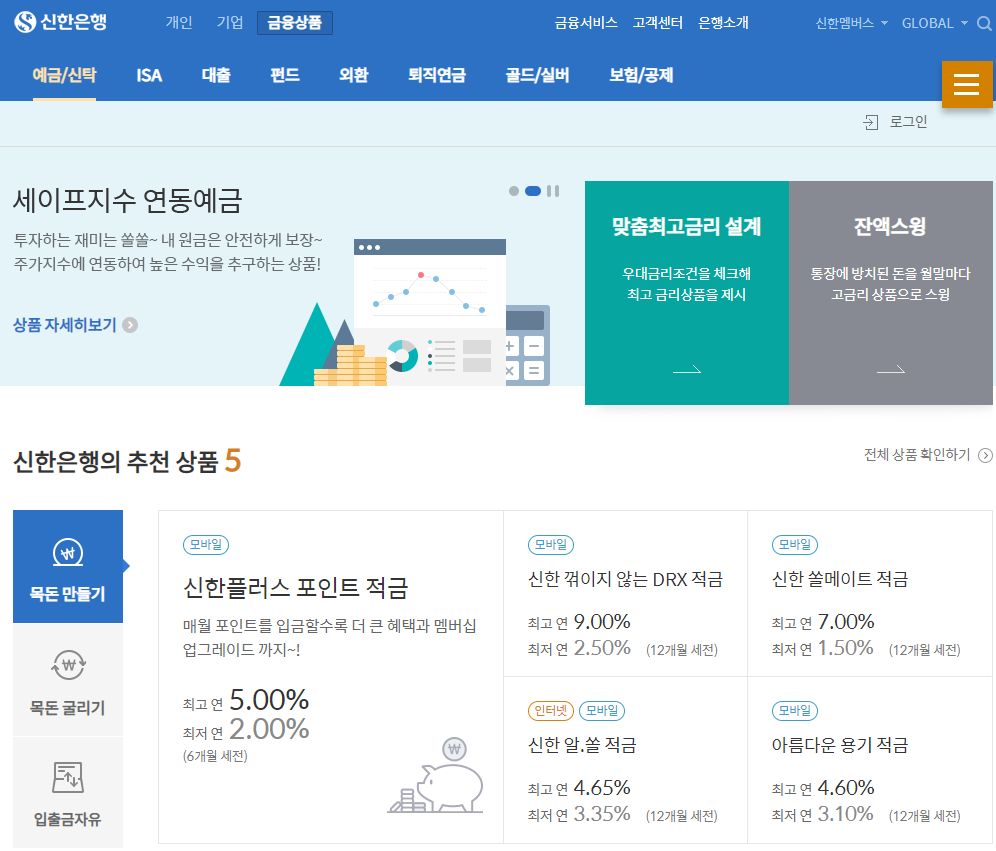The height and width of the screenshot is (851, 996).
Task: Open the 개인 top menu
Action: tap(179, 23)
